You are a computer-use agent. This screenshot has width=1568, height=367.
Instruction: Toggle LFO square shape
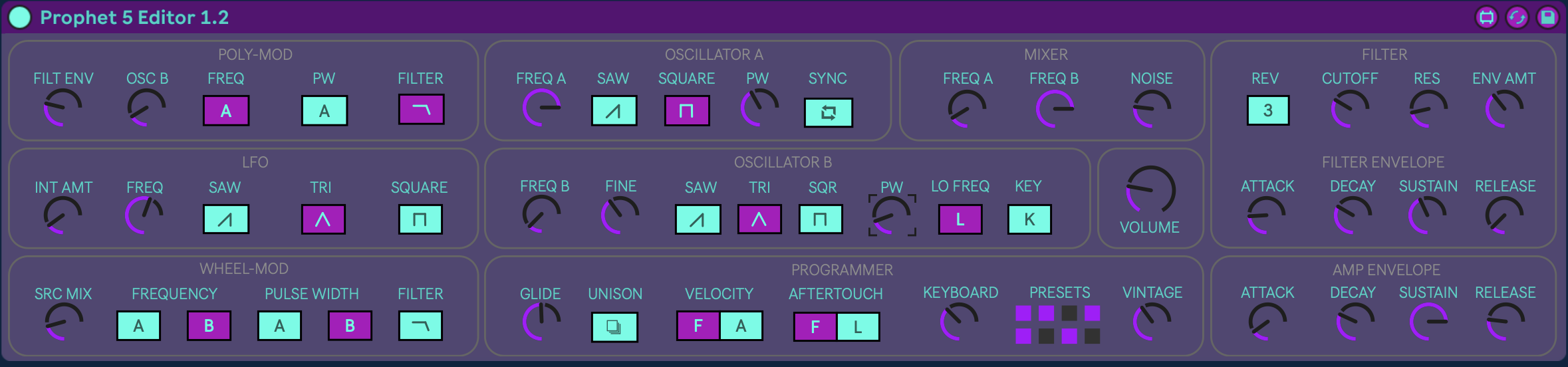420,219
